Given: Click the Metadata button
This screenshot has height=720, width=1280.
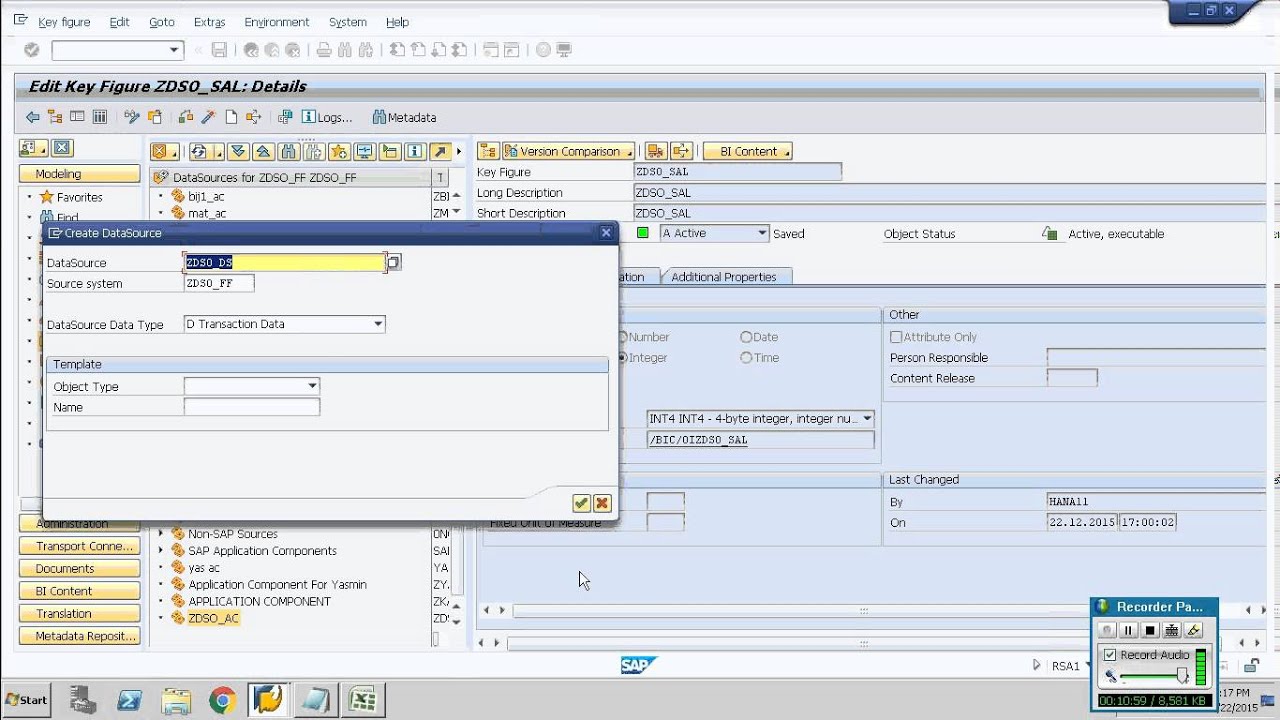Looking at the screenshot, I should coord(404,117).
